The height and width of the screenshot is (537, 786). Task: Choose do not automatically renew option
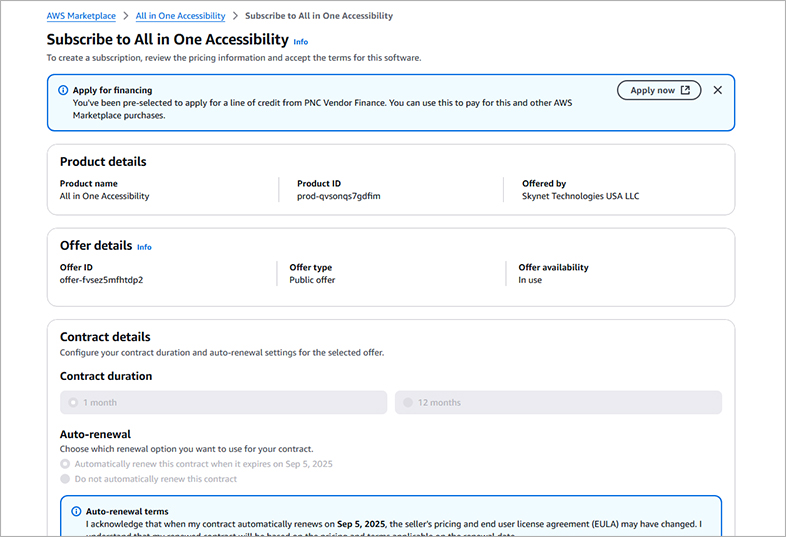(65, 479)
